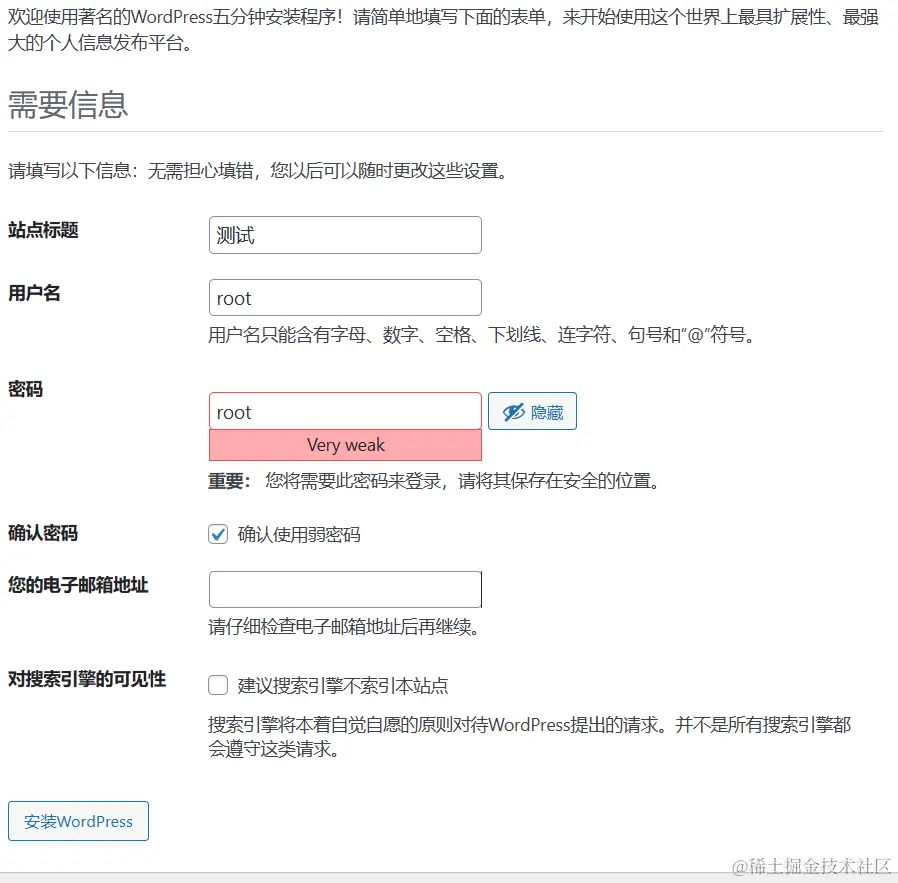The height and width of the screenshot is (883, 898).
Task: Click the 建议搜索引擎不索引本站点 label text
Action: (x=342, y=685)
